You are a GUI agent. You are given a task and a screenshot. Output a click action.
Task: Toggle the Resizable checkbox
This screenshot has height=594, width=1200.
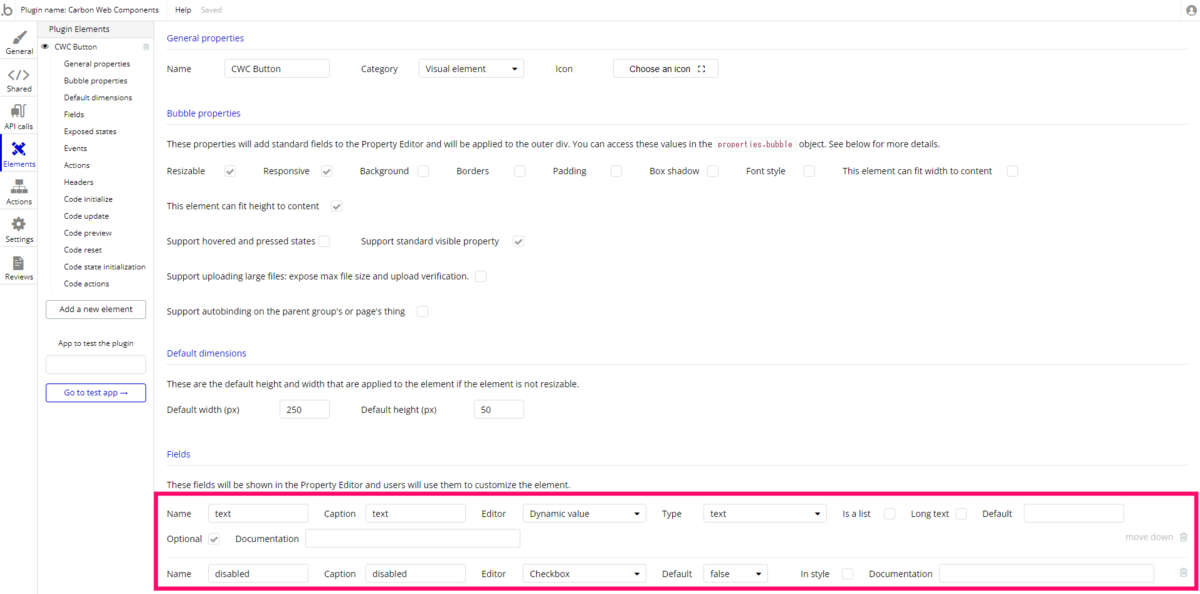pos(230,171)
